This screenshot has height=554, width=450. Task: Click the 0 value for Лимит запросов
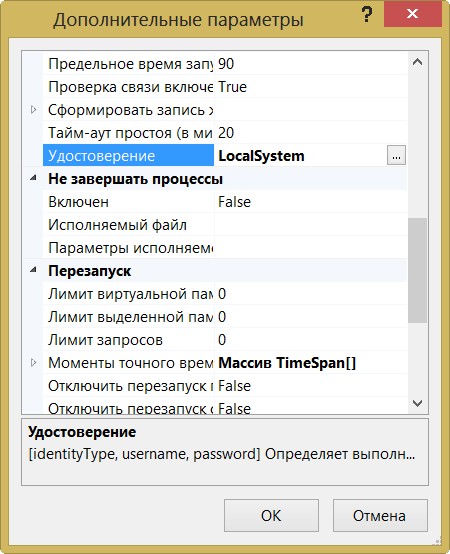pyautogui.click(x=311, y=340)
